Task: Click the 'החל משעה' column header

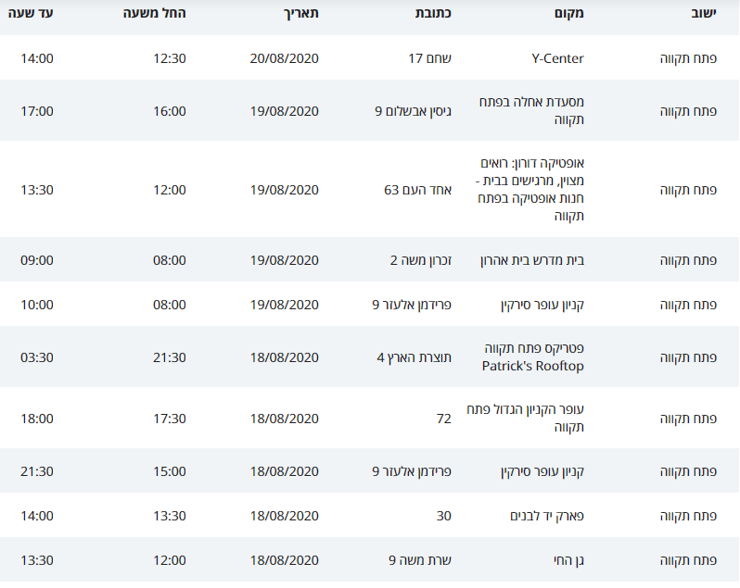Action: [x=154, y=13]
